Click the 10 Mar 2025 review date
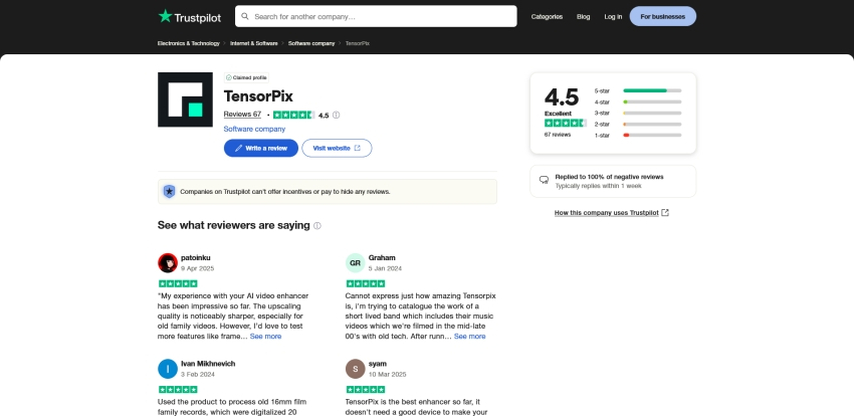The image size is (854, 416). click(x=387, y=375)
